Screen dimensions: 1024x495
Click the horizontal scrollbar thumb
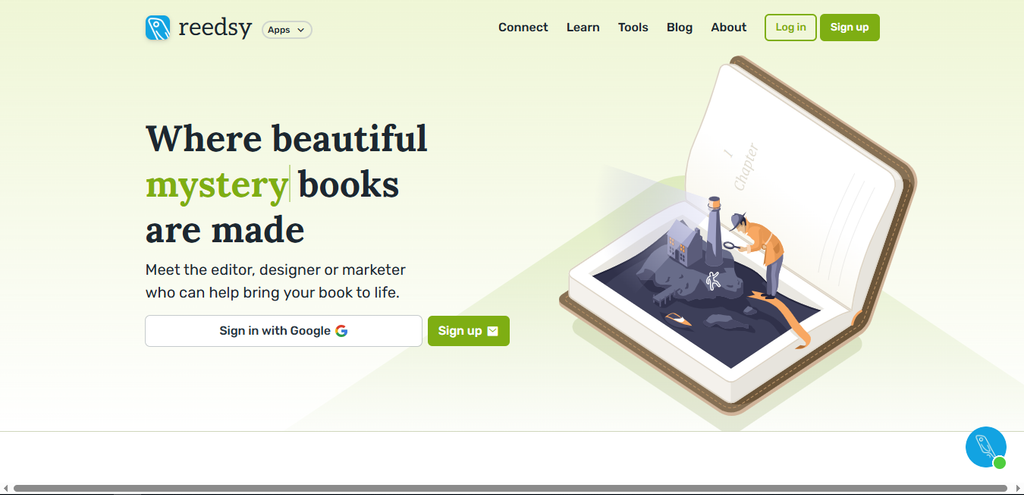click(x=510, y=488)
